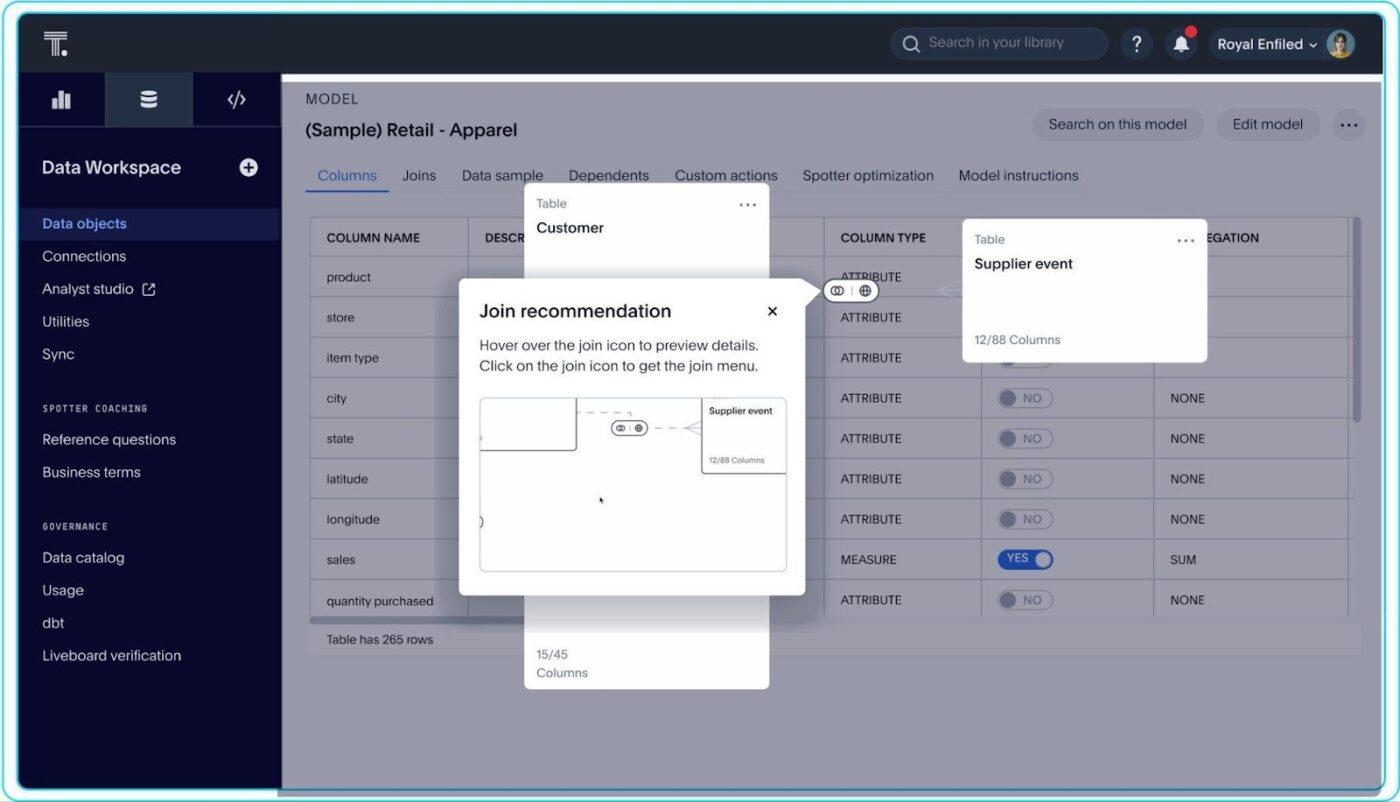Click the Edit model button
This screenshot has width=1400, height=802.
coord(1266,124)
